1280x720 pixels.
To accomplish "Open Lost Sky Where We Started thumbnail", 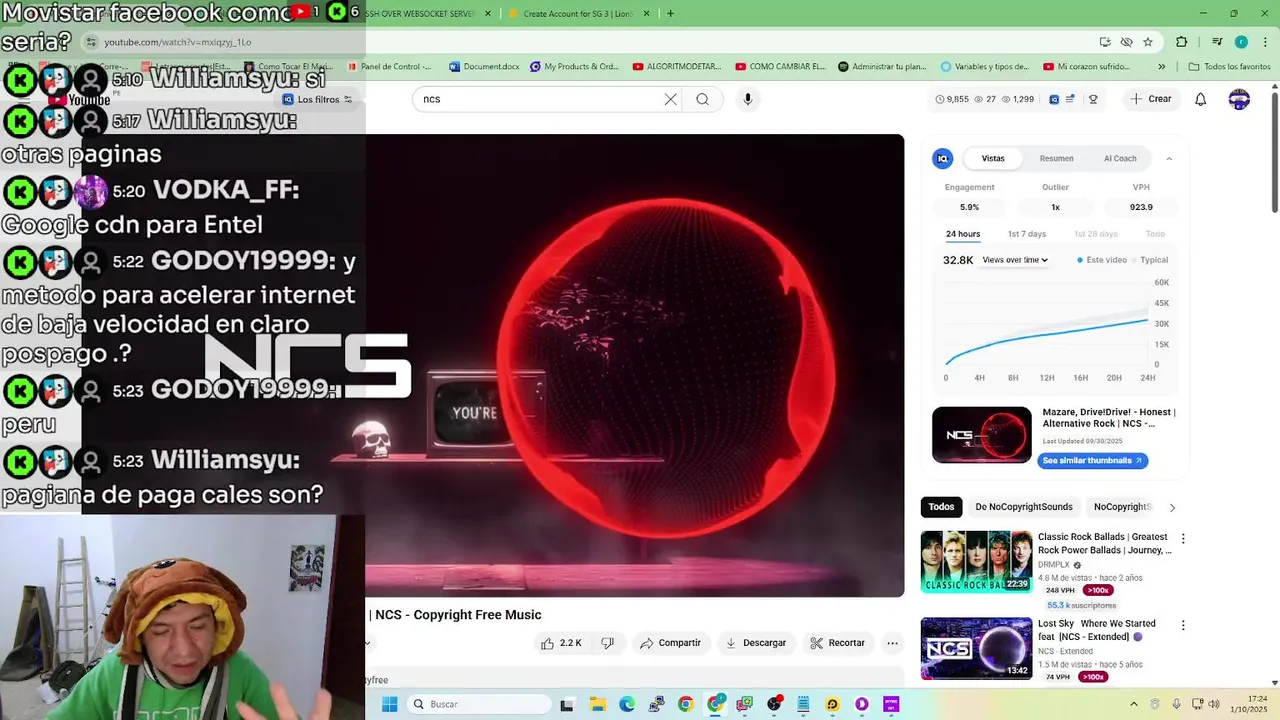I will tap(976, 648).
